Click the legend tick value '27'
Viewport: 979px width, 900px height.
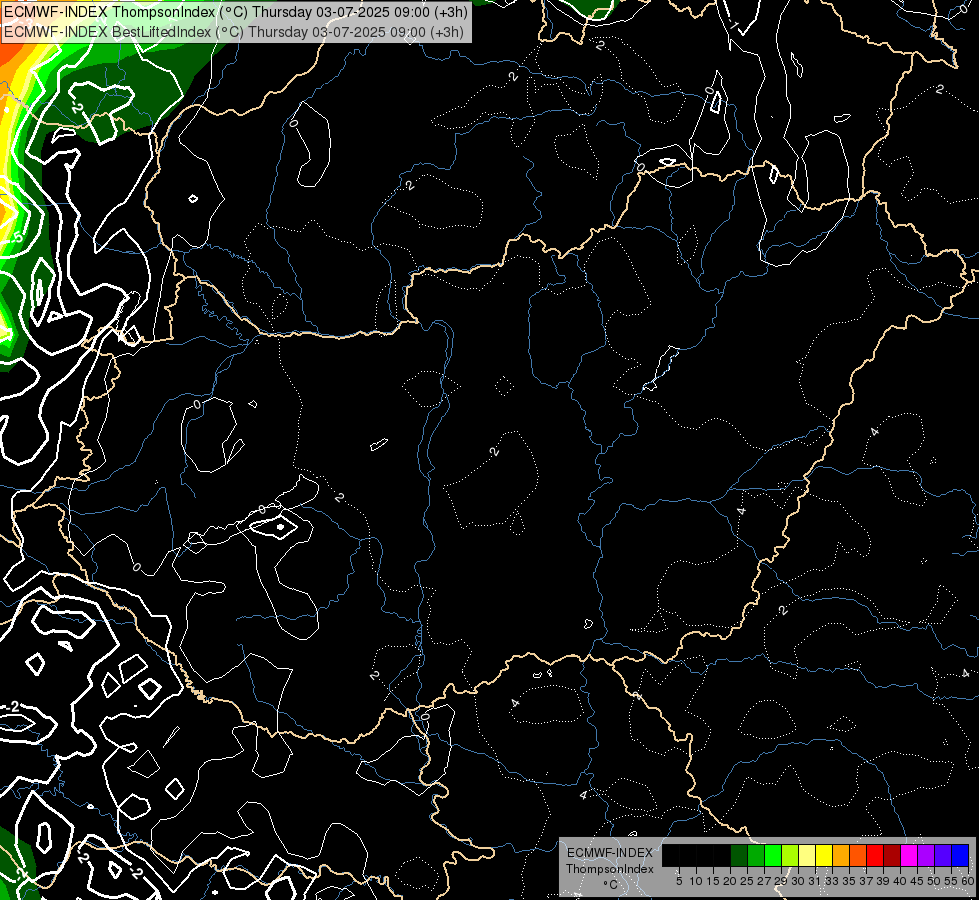764,881
